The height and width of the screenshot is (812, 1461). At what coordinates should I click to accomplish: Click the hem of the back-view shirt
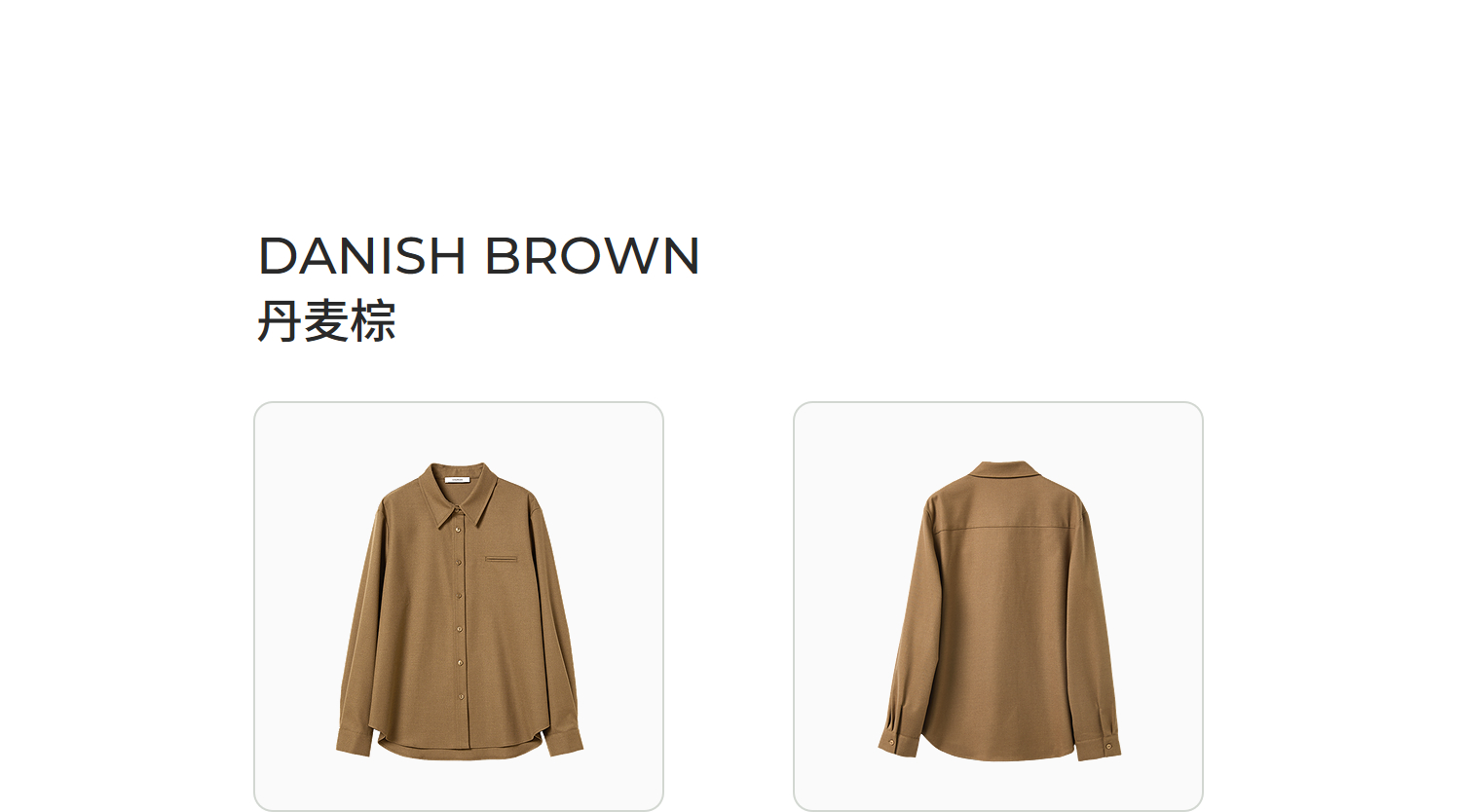point(998,754)
